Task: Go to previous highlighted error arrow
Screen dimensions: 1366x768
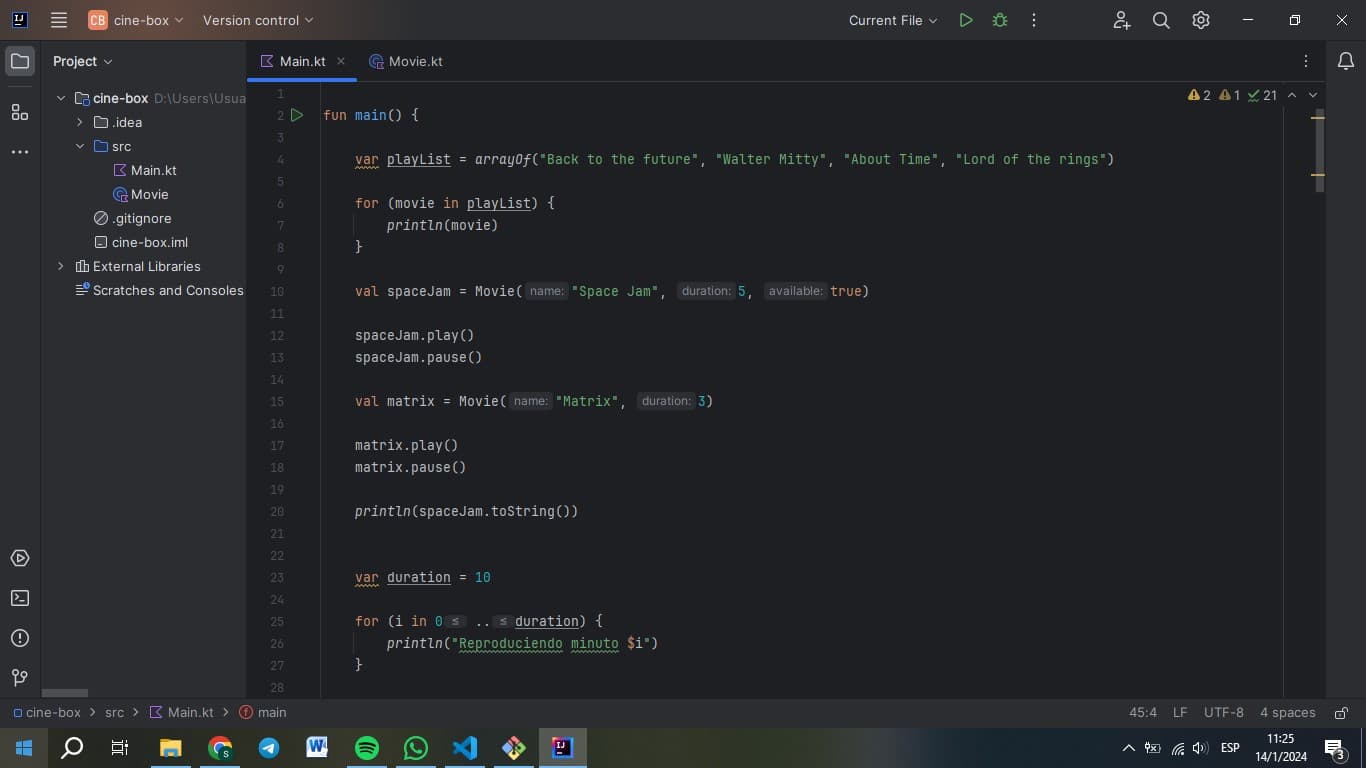Action: pyautogui.click(x=1292, y=95)
